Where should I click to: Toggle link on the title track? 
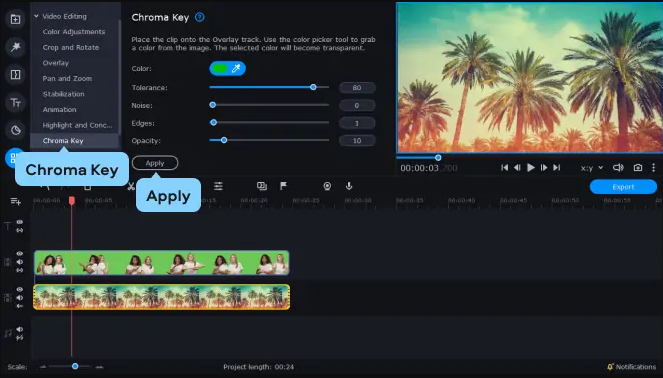tap(19, 230)
